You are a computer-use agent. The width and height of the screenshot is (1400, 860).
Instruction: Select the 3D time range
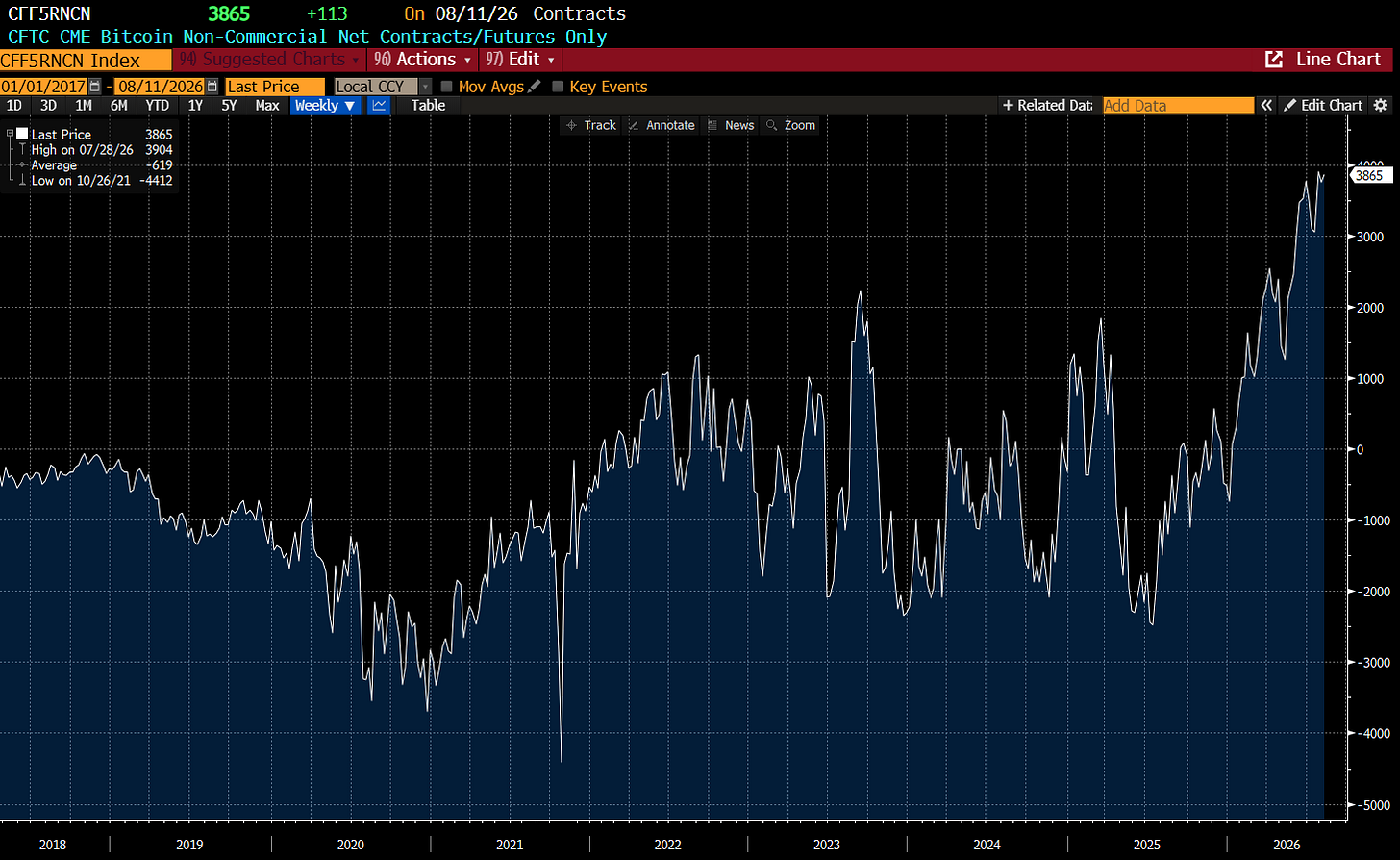48,106
